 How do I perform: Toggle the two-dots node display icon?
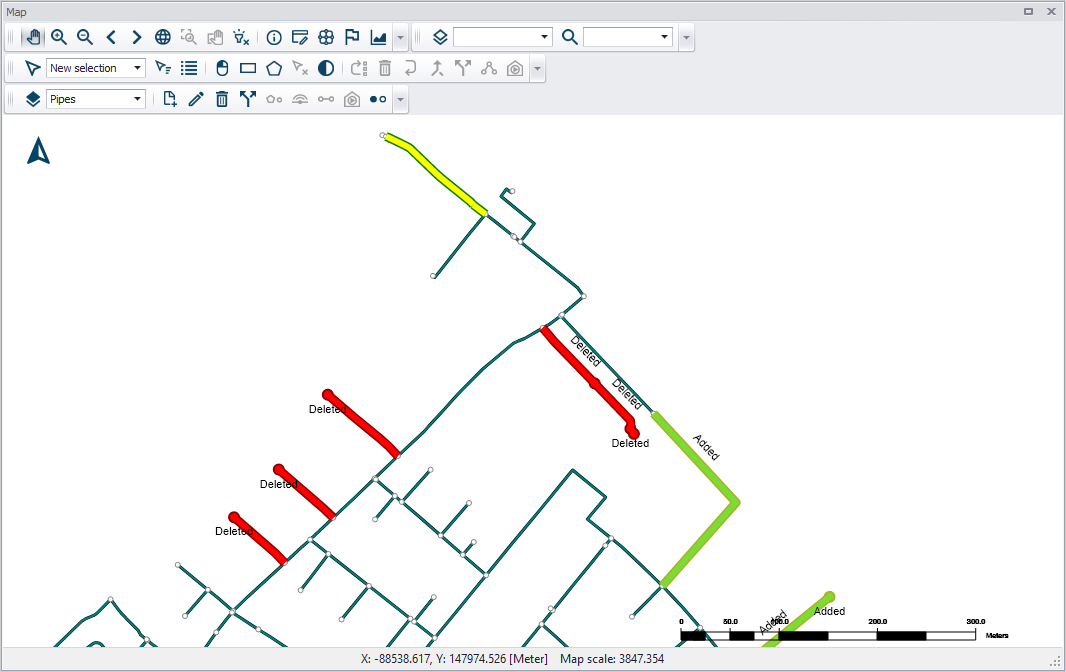click(x=378, y=99)
